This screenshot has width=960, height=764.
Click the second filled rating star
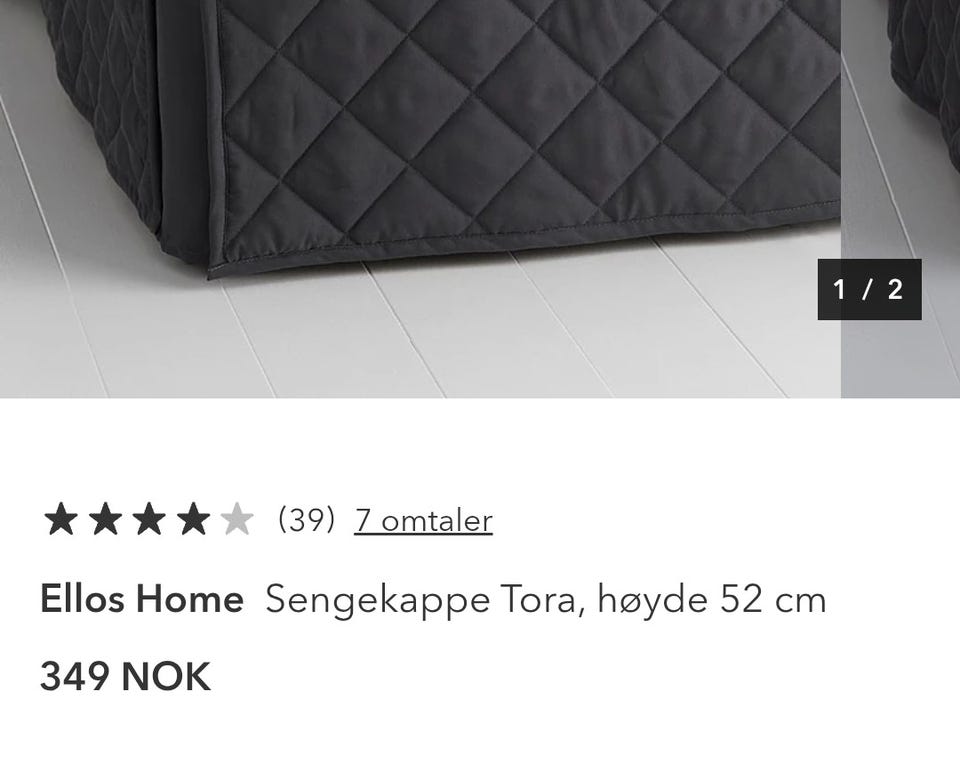pyautogui.click(x=105, y=519)
